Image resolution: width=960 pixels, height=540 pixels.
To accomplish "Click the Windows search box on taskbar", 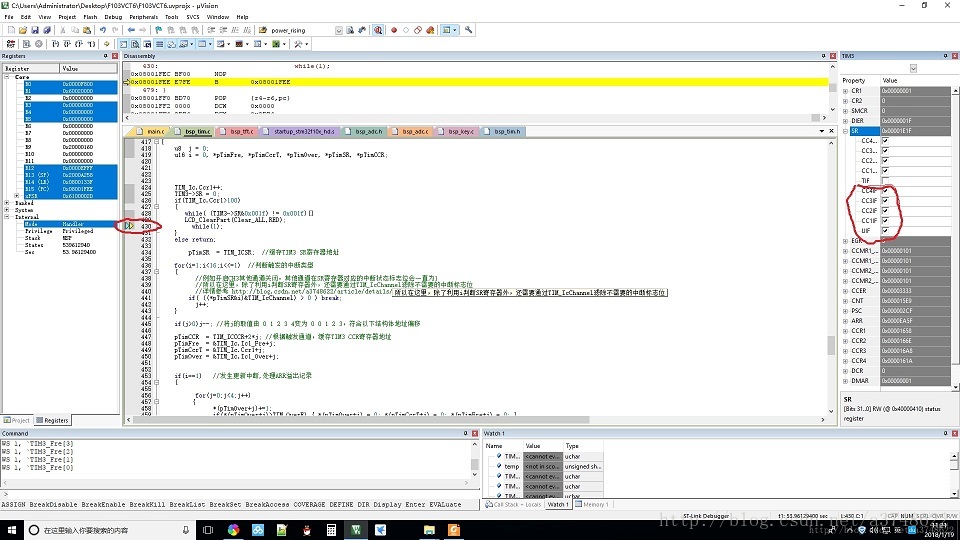I will tap(90, 529).
